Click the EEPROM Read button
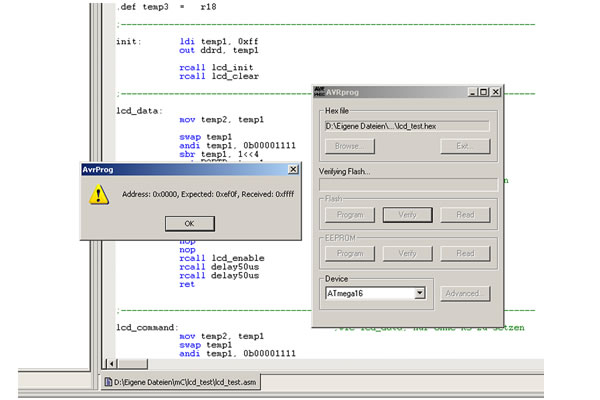The width and height of the screenshot is (600, 400). pos(465,253)
